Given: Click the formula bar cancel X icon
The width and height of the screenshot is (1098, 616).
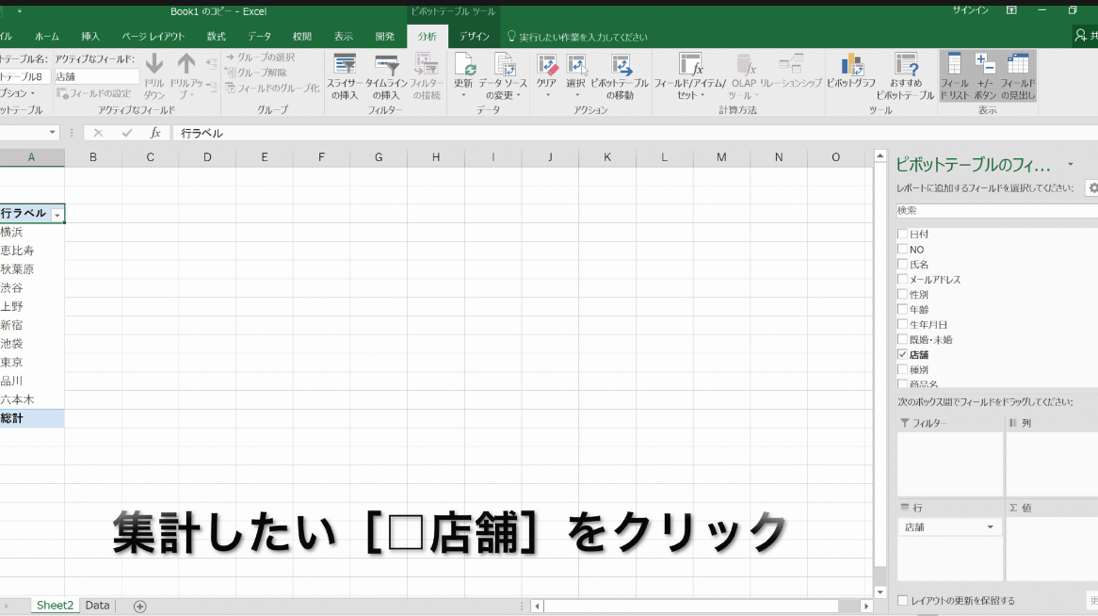Looking at the screenshot, I should click(98, 133).
